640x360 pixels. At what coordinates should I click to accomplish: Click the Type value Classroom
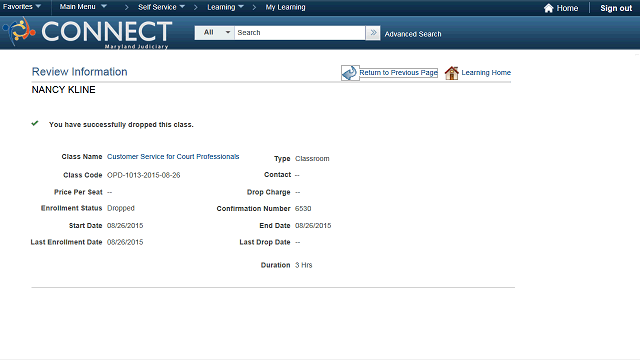[312, 159]
